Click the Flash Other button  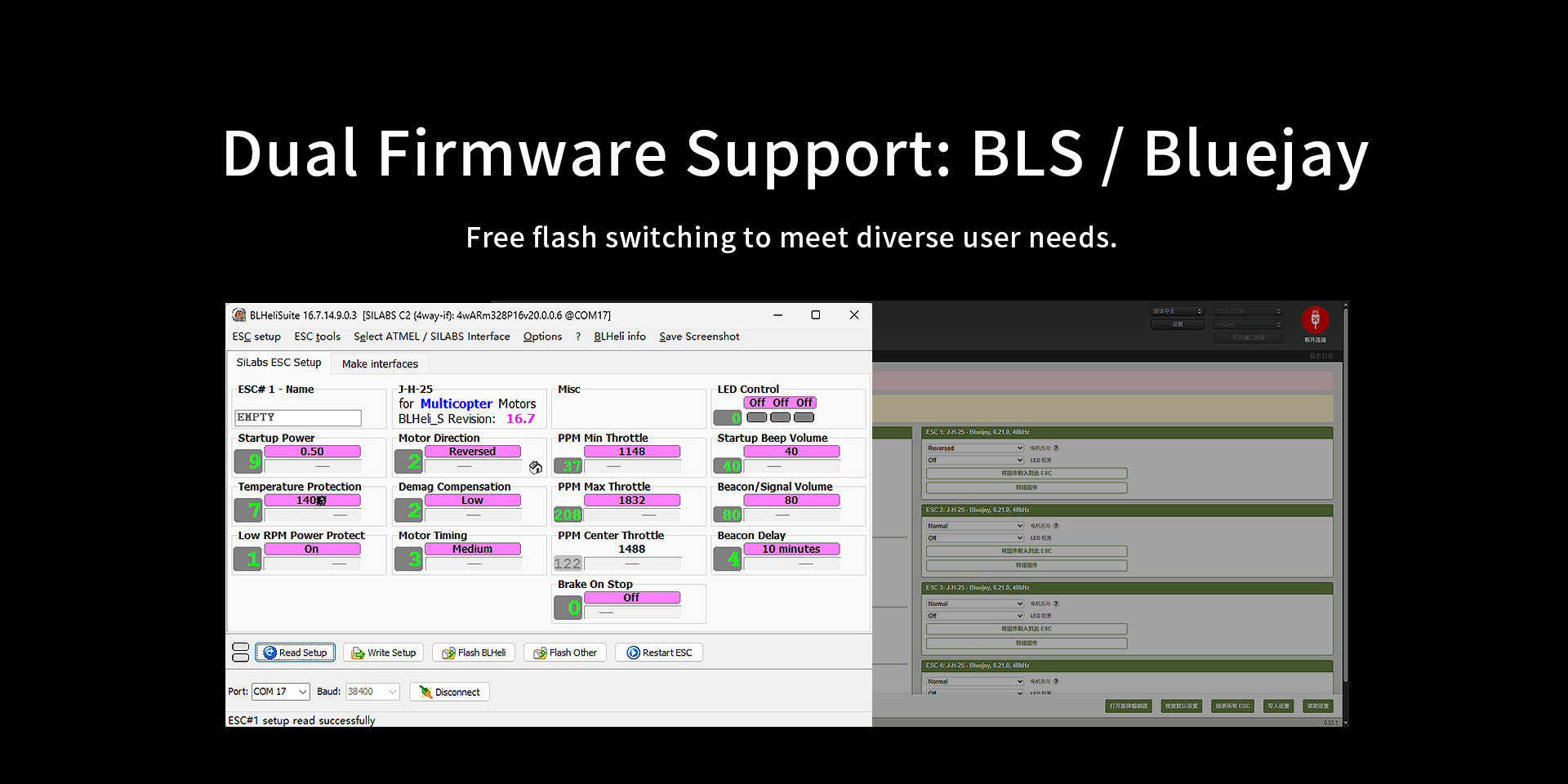[565, 653]
